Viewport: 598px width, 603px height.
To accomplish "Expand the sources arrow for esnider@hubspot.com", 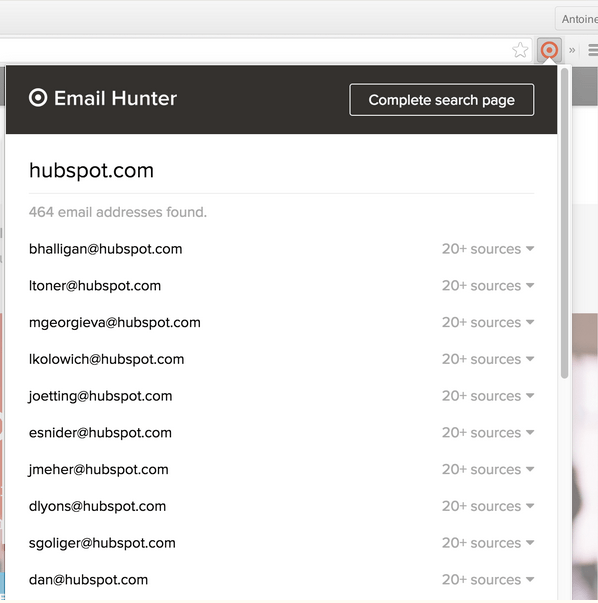I will (530, 433).
